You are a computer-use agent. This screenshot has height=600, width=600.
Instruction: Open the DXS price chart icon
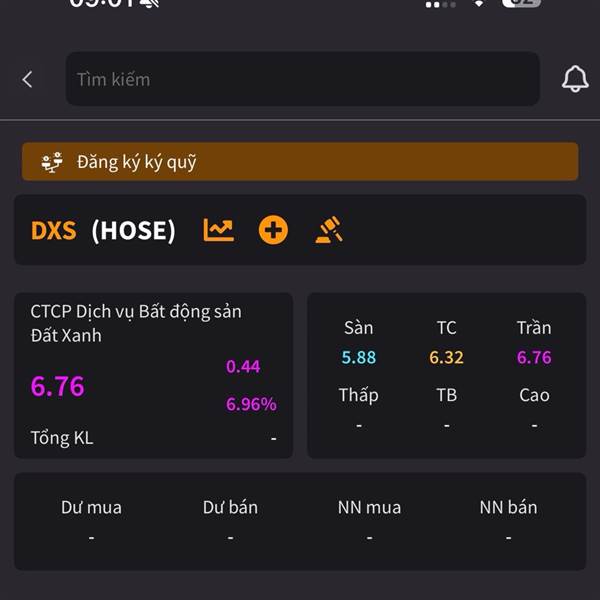pyautogui.click(x=218, y=230)
